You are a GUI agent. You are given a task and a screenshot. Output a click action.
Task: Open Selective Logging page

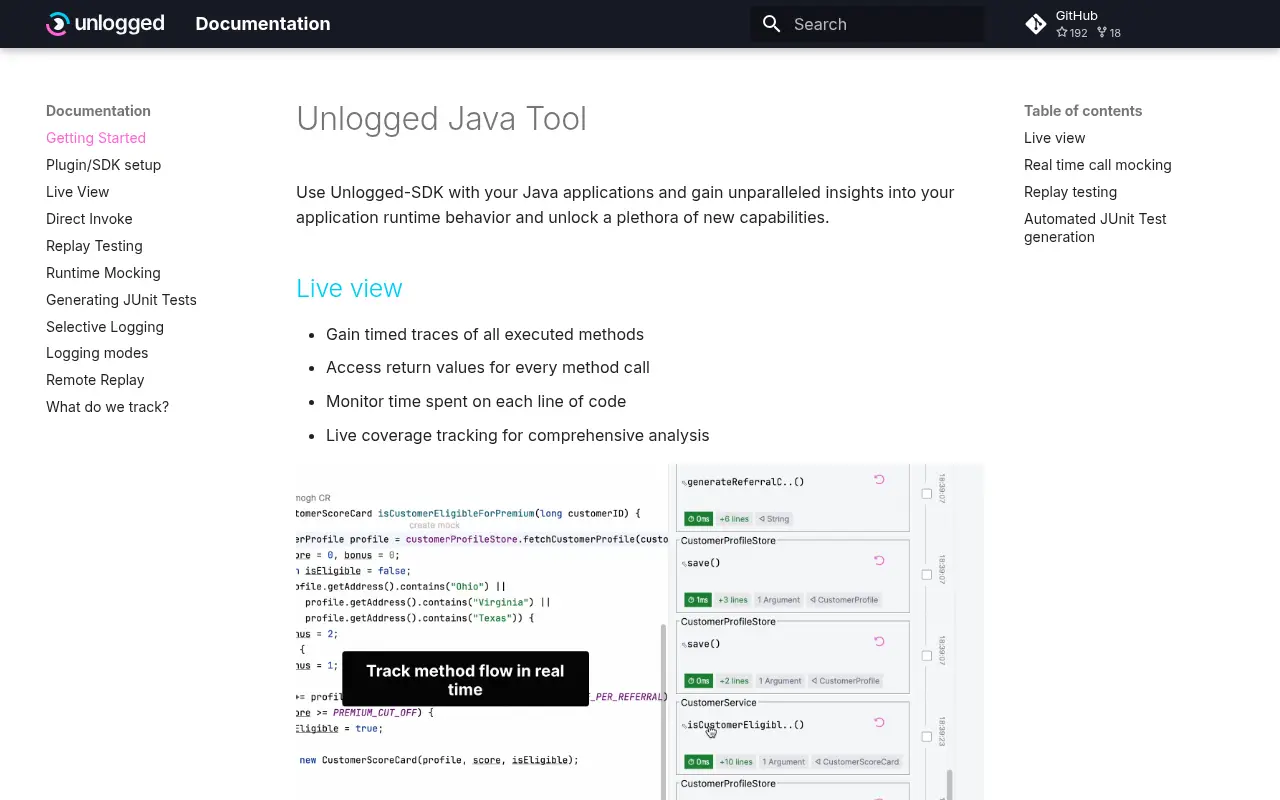coord(105,327)
